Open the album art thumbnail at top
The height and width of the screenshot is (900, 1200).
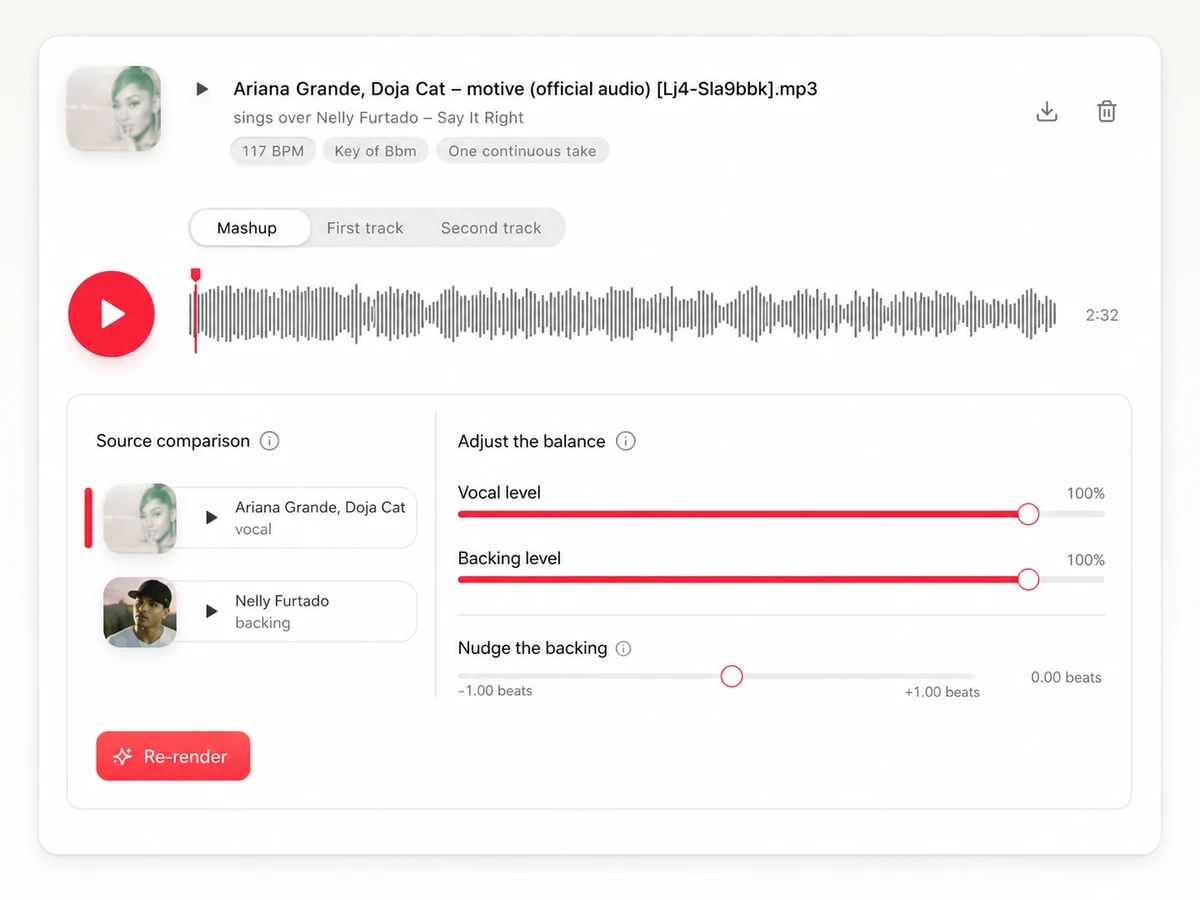[114, 109]
